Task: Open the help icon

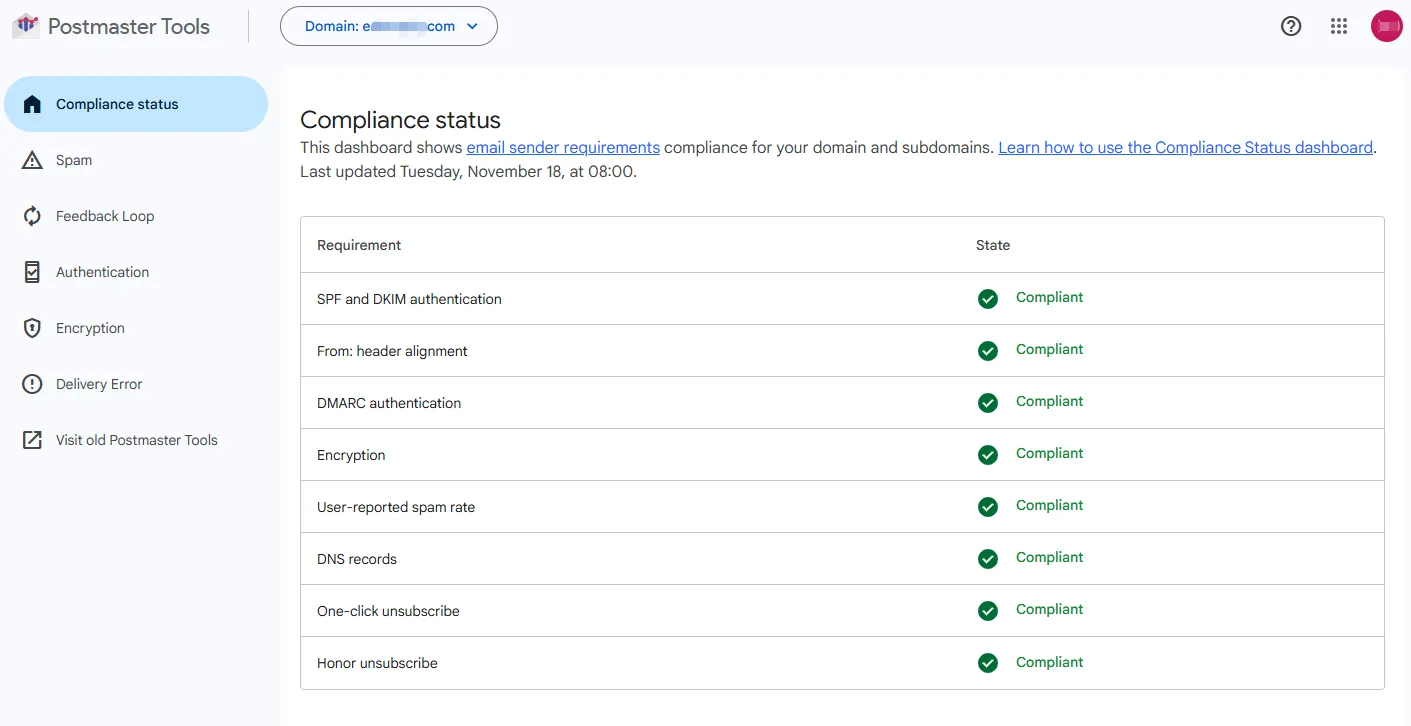Action: coord(1291,26)
